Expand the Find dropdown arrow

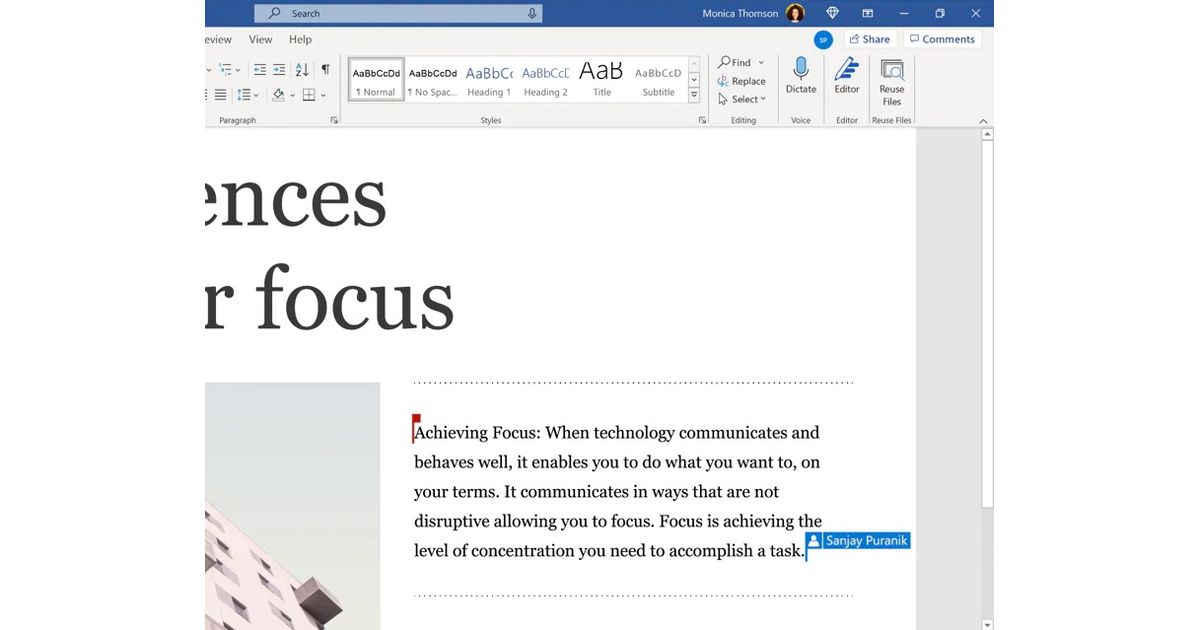[761, 62]
